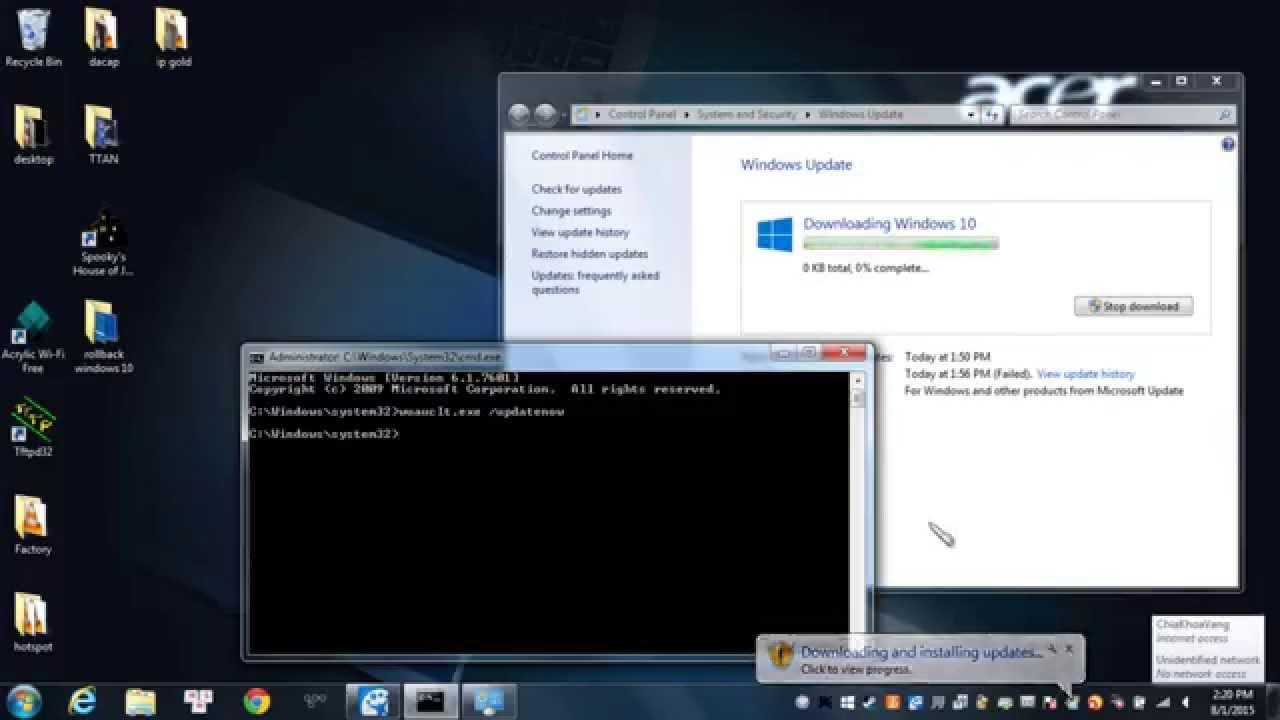
Task: Switch to System and Security in the breadcrumb
Action: coord(746,114)
